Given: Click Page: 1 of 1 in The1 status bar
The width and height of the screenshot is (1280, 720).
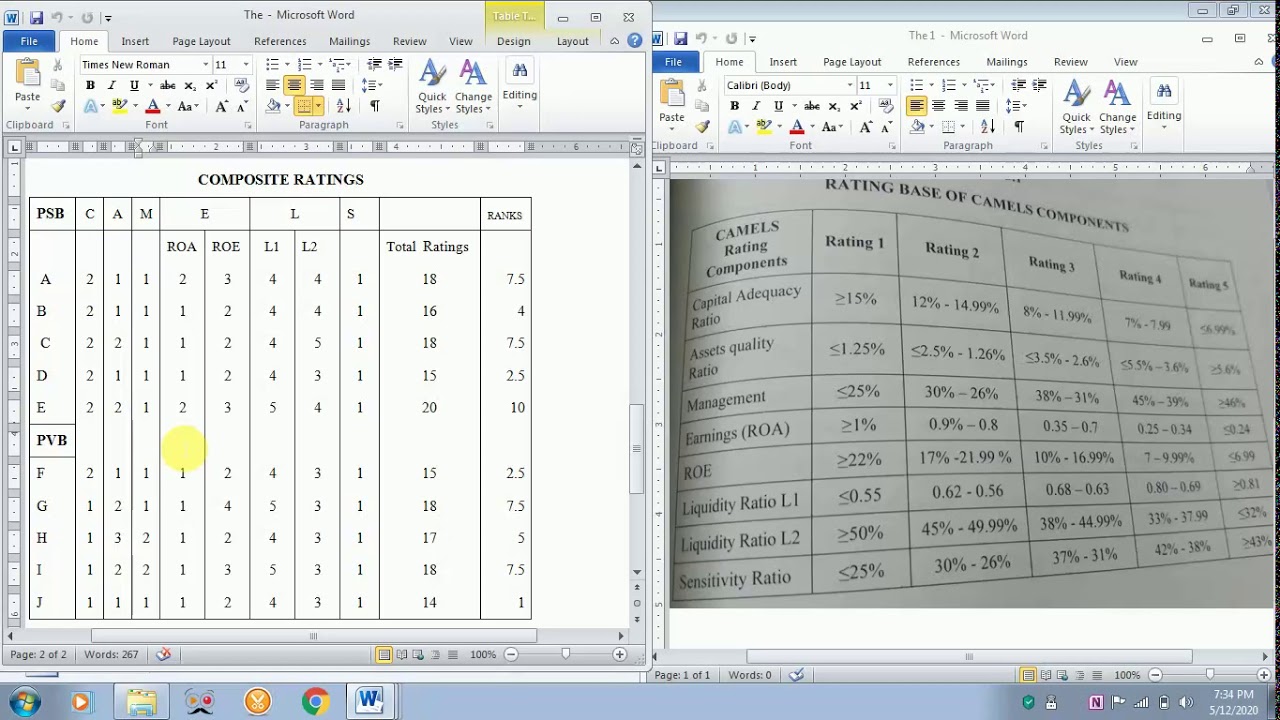Looking at the screenshot, I should click(683, 675).
